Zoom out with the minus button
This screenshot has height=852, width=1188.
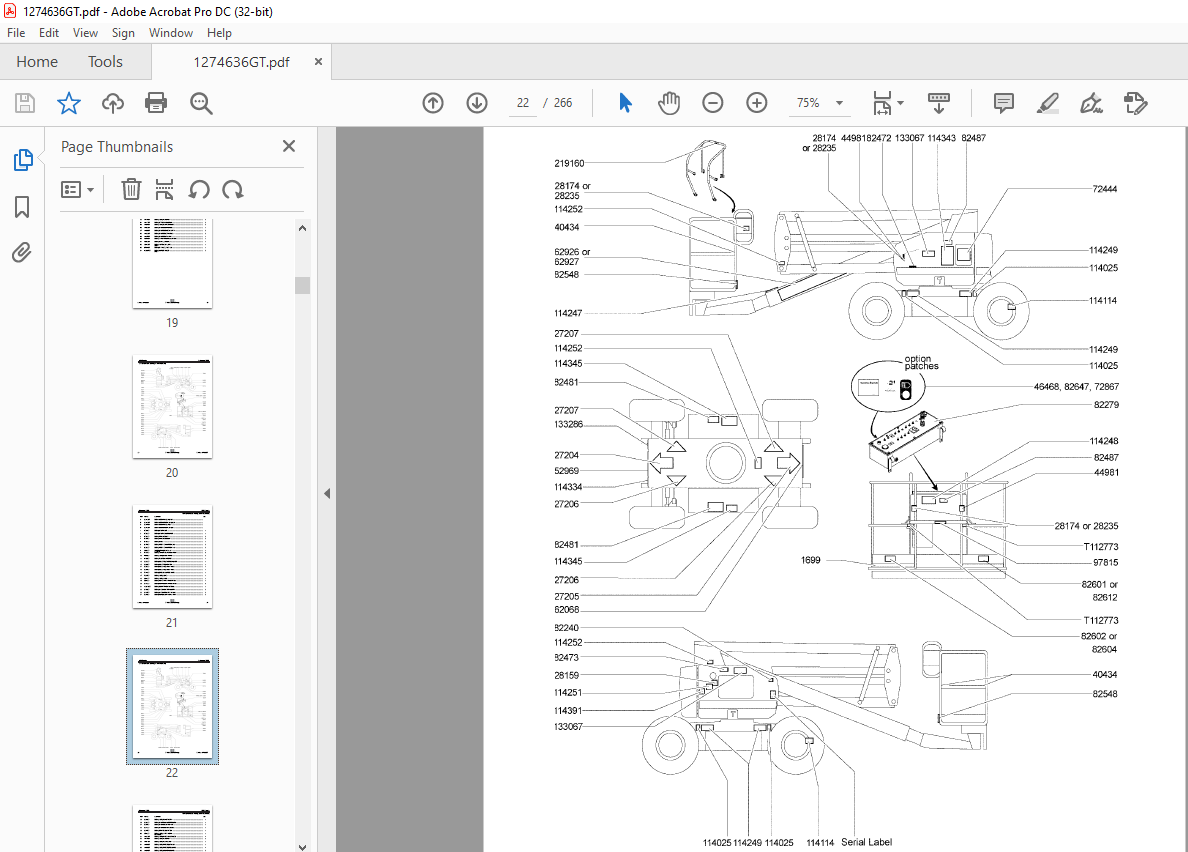713,103
